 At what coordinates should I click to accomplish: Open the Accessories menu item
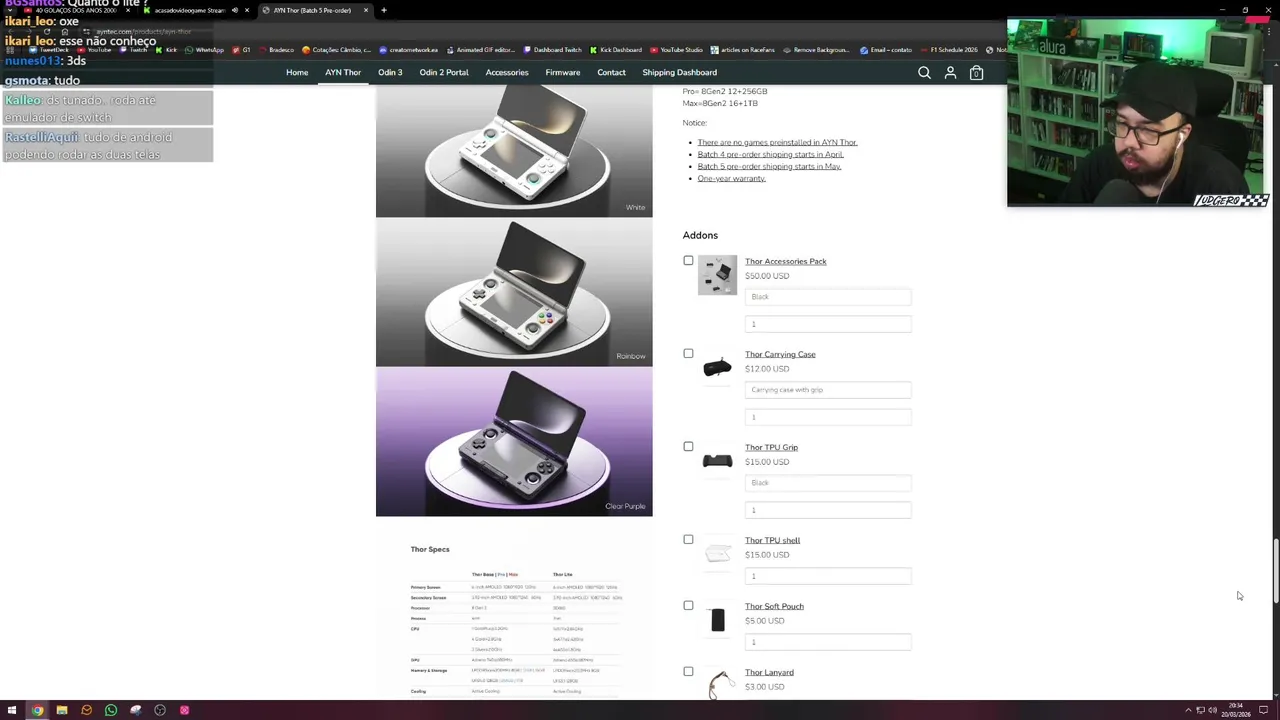[x=507, y=72]
